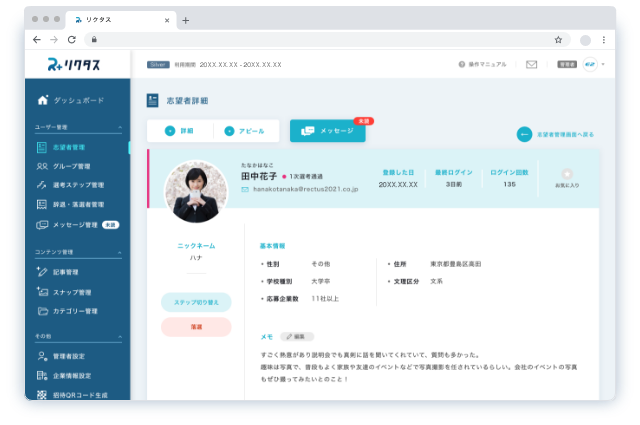Click the ステップ切り替え button
The image size is (640, 425).
[x=196, y=301]
